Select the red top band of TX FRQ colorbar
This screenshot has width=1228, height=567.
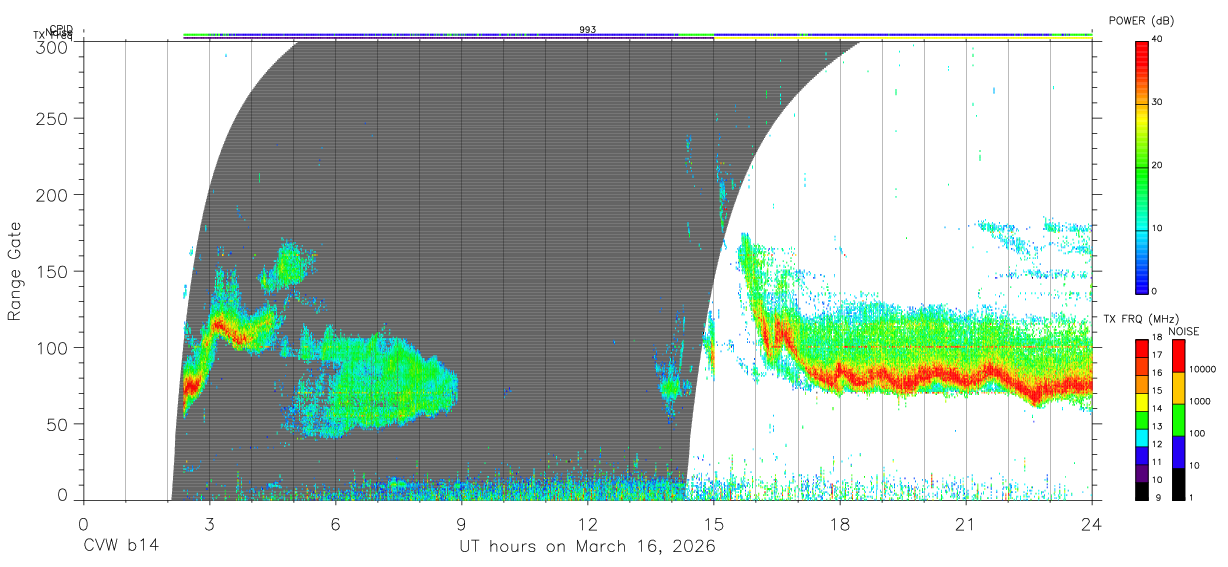coord(1142,349)
